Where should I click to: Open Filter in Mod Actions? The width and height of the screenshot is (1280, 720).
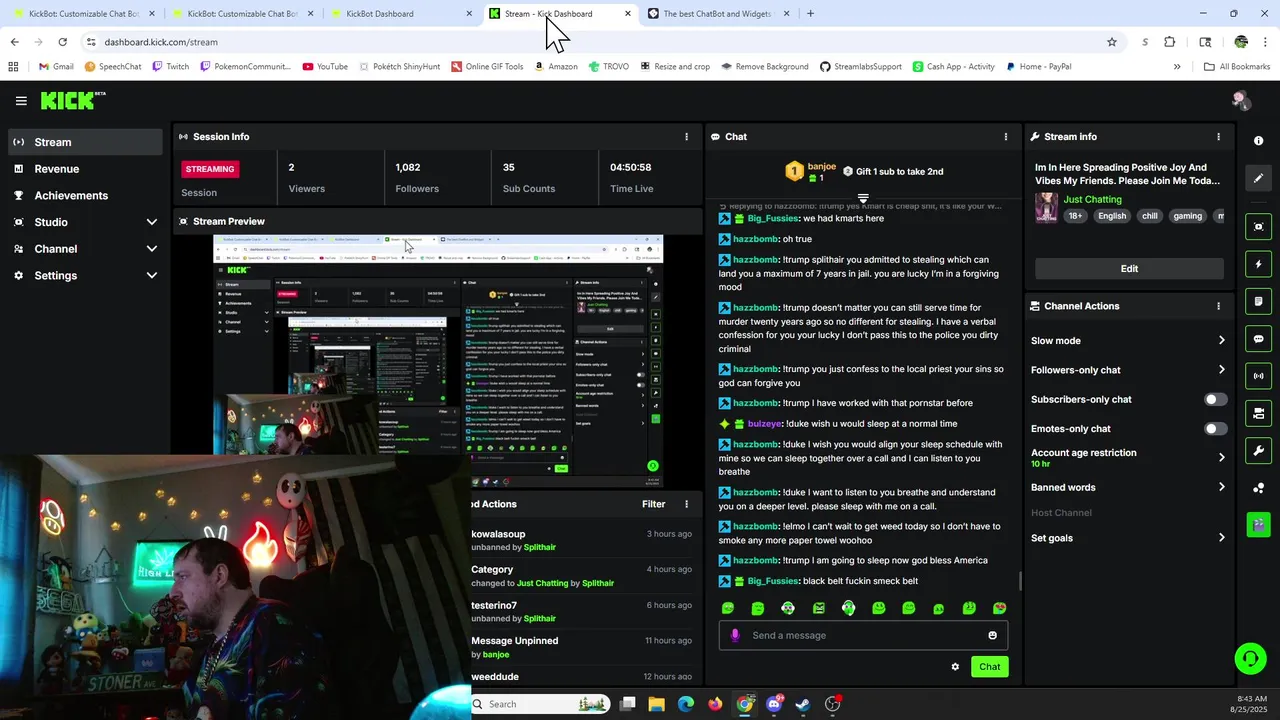tap(653, 504)
